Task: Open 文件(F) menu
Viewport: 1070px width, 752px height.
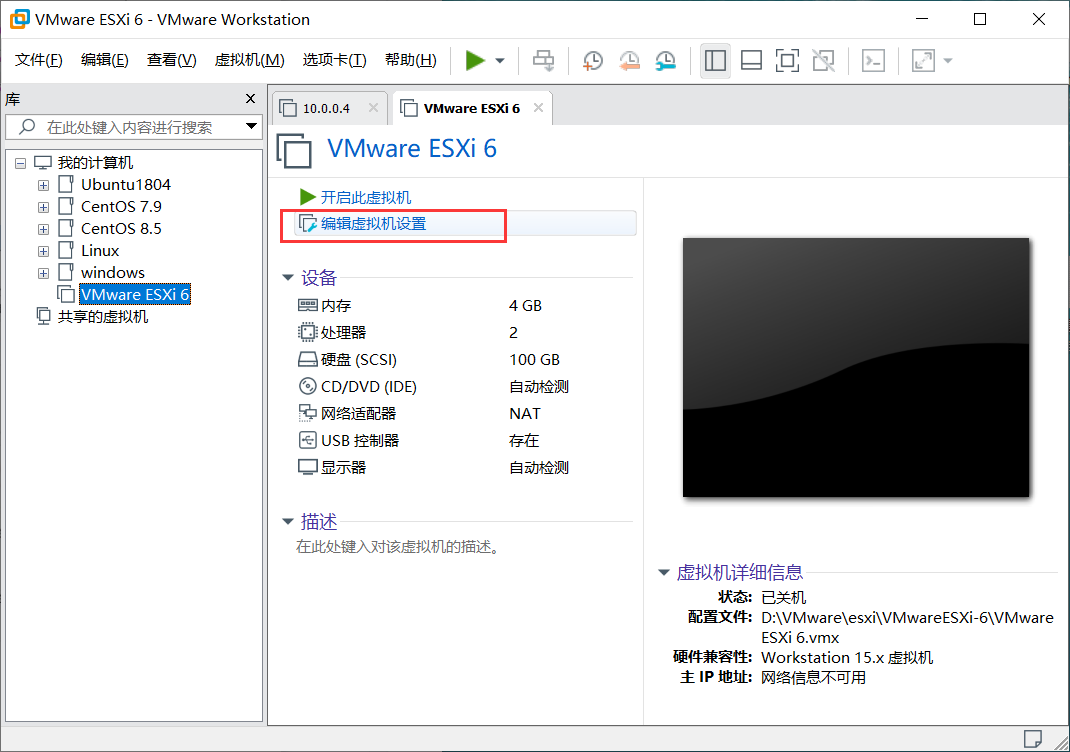Action: [39, 60]
